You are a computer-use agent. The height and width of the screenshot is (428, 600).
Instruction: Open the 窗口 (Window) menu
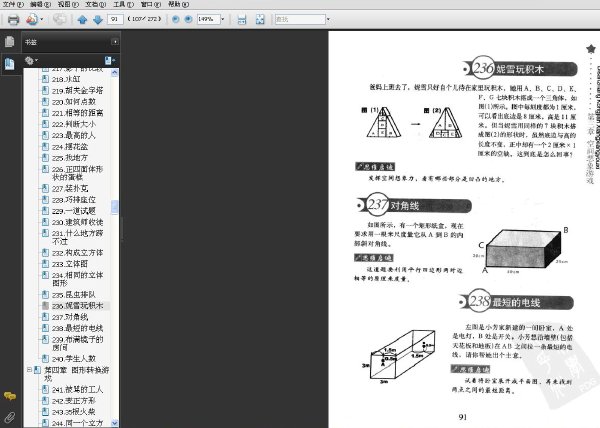150,4
